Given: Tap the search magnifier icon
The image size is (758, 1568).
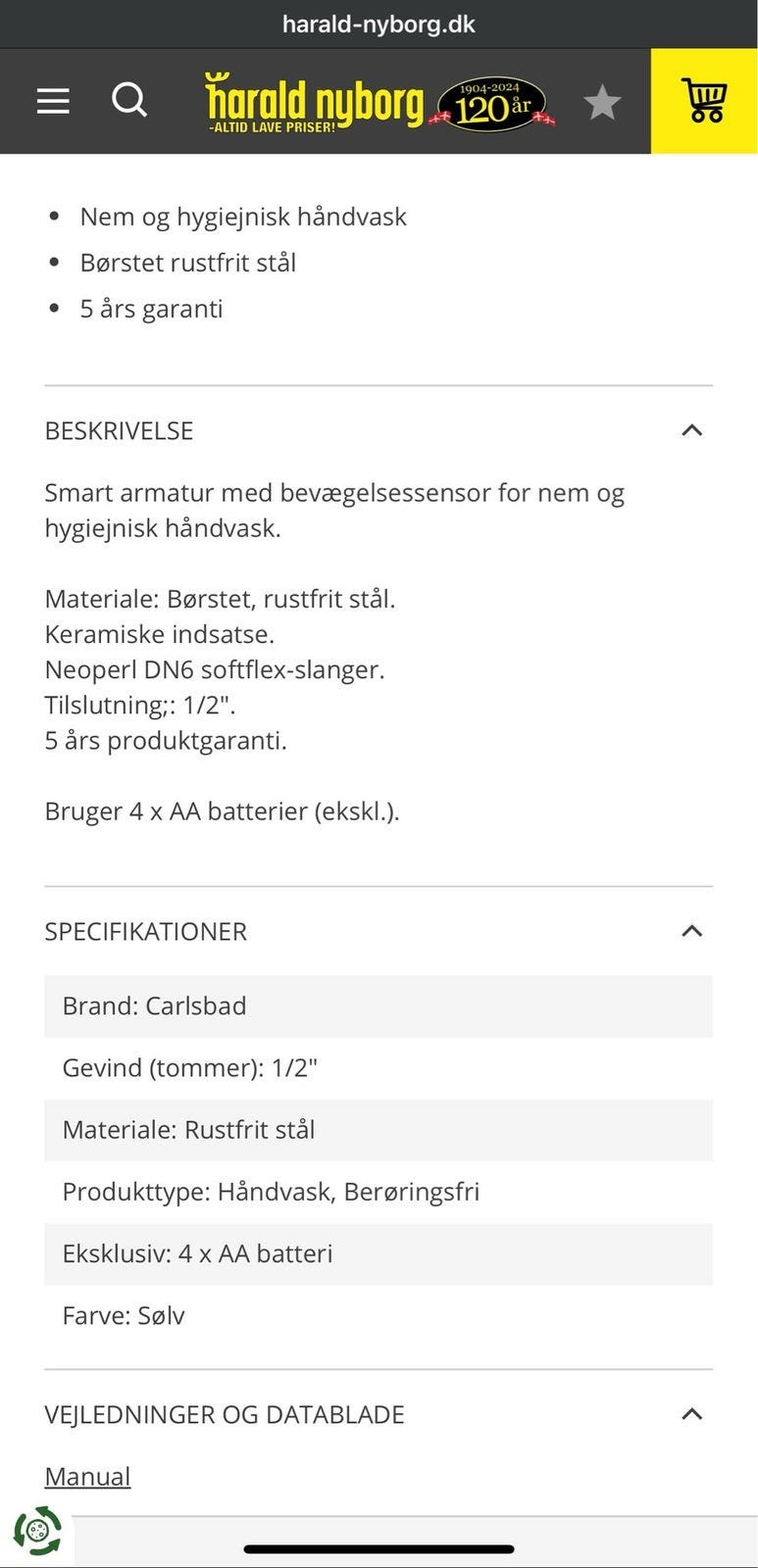Looking at the screenshot, I should coord(128,100).
